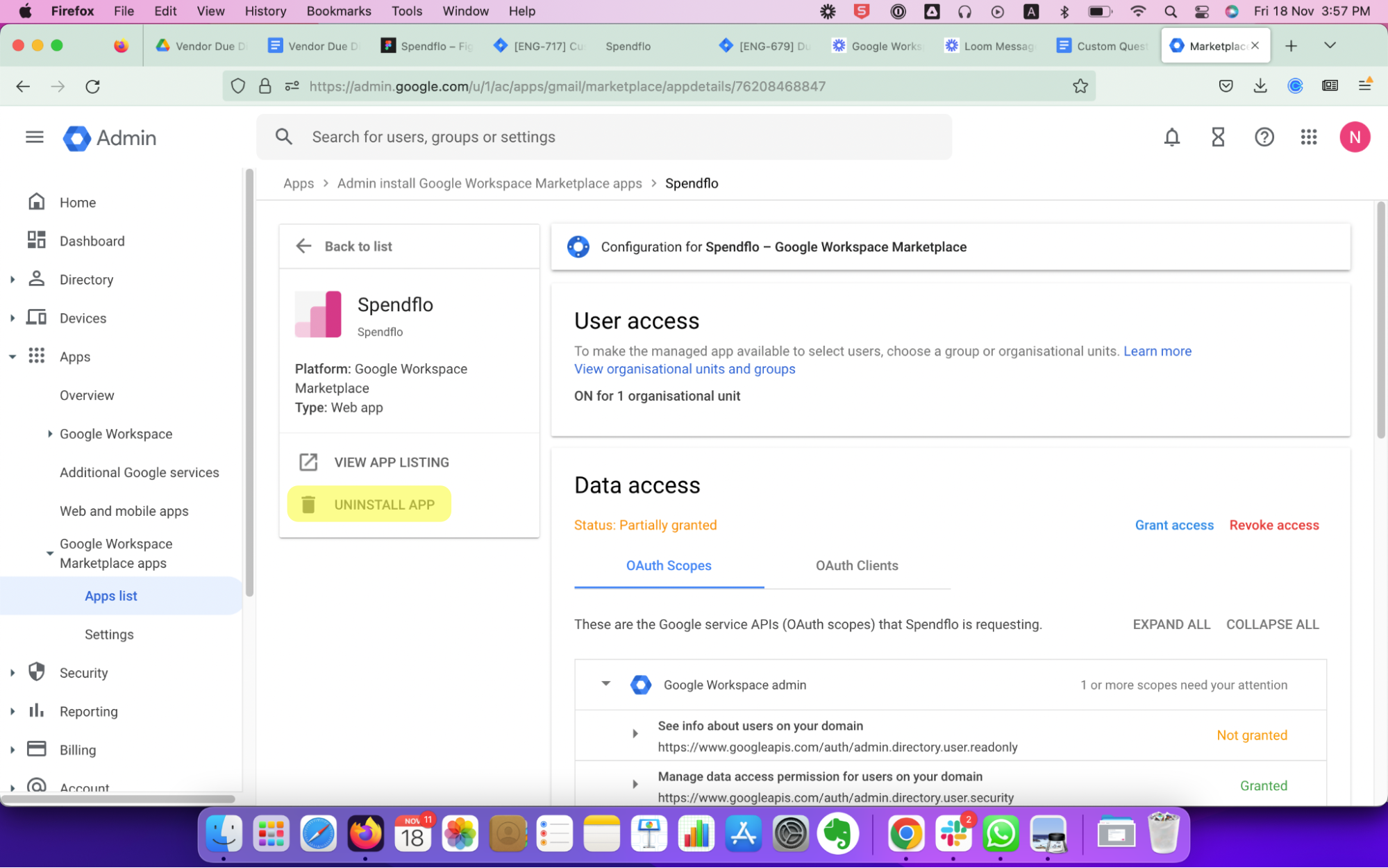Click VIEW APP LISTING
This screenshot has height=868, width=1388.
pos(375,462)
